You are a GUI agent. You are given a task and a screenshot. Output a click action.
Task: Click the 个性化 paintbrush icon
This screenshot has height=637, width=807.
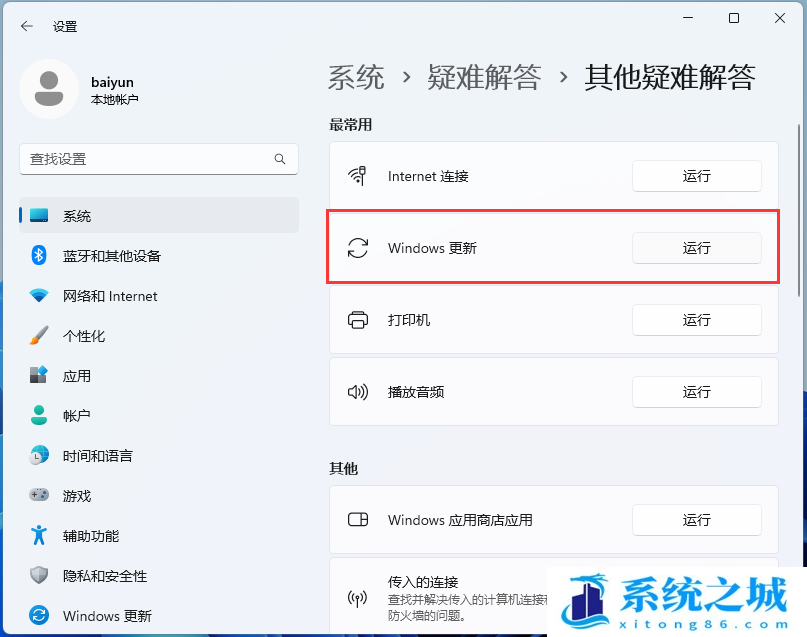[39, 335]
